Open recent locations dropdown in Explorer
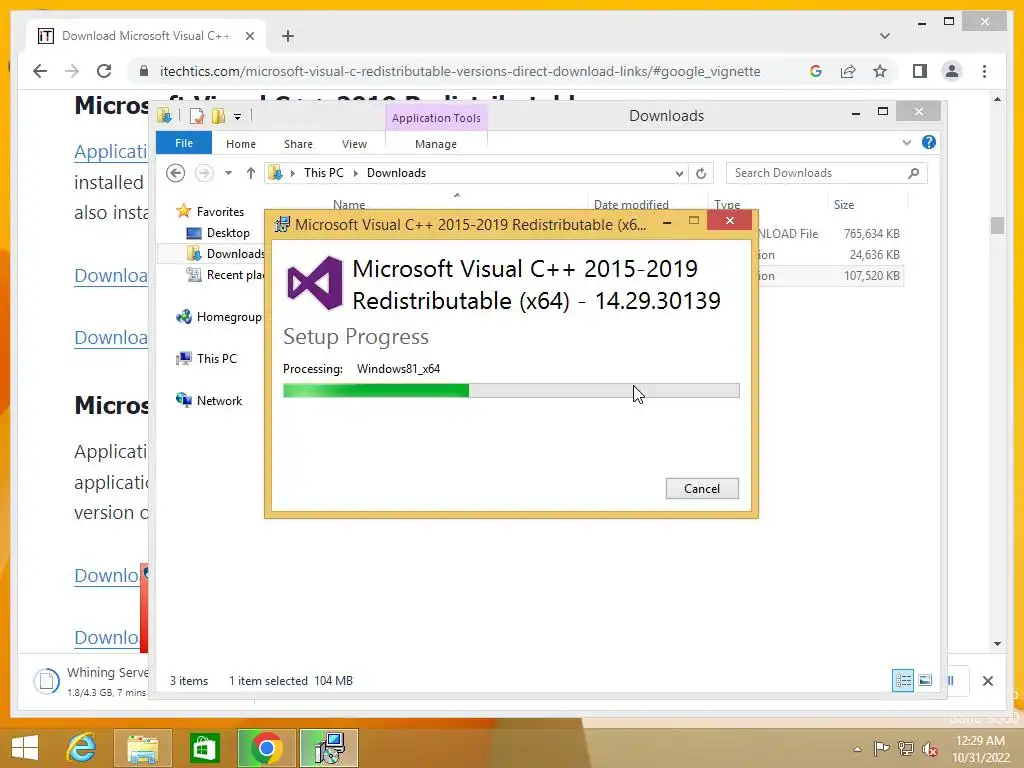The width and height of the screenshot is (1024, 768). point(228,173)
